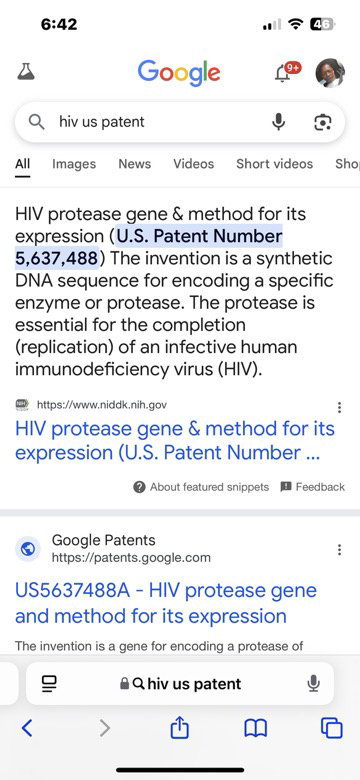Select the Short videos tab

tap(274, 164)
